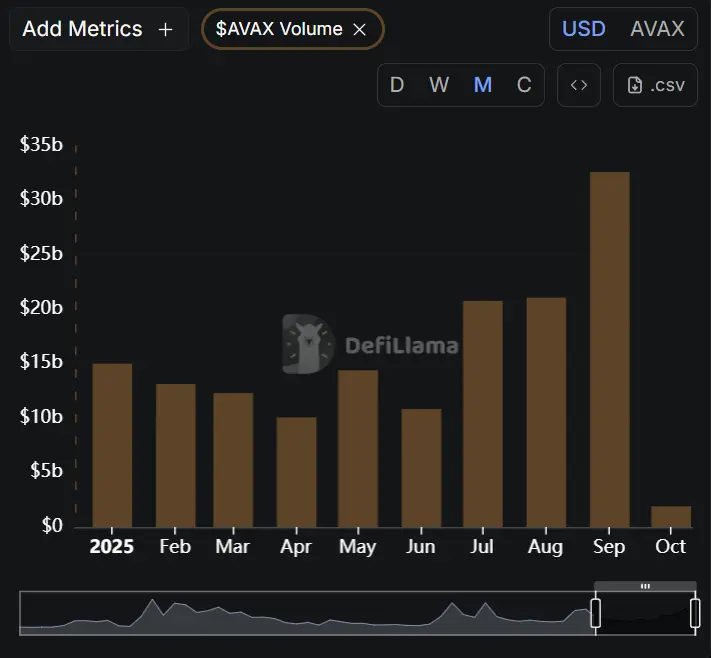Select monthly (M) interval
The width and height of the screenshot is (711, 658).
[482, 85]
